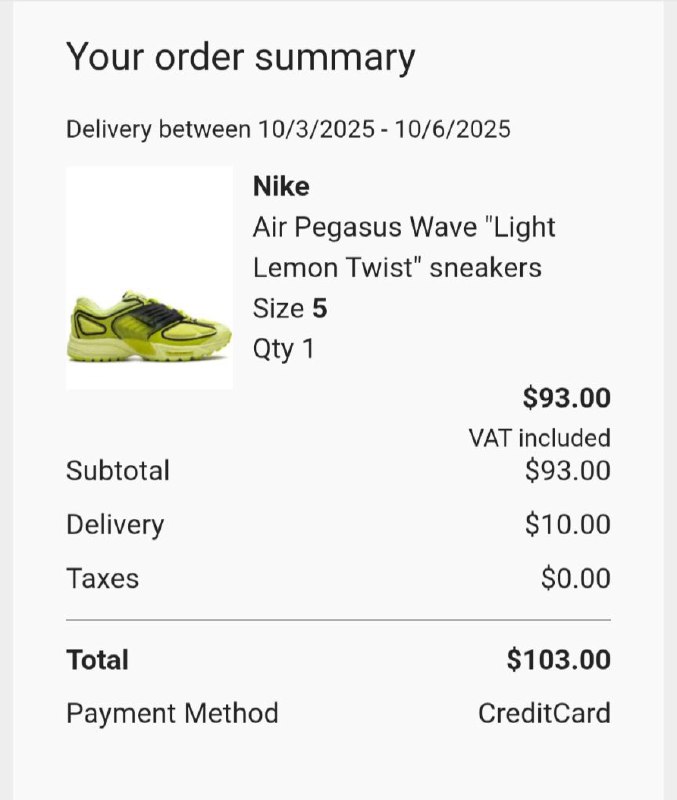Select the Payment Method label
The width and height of the screenshot is (677, 800).
tap(172, 714)
